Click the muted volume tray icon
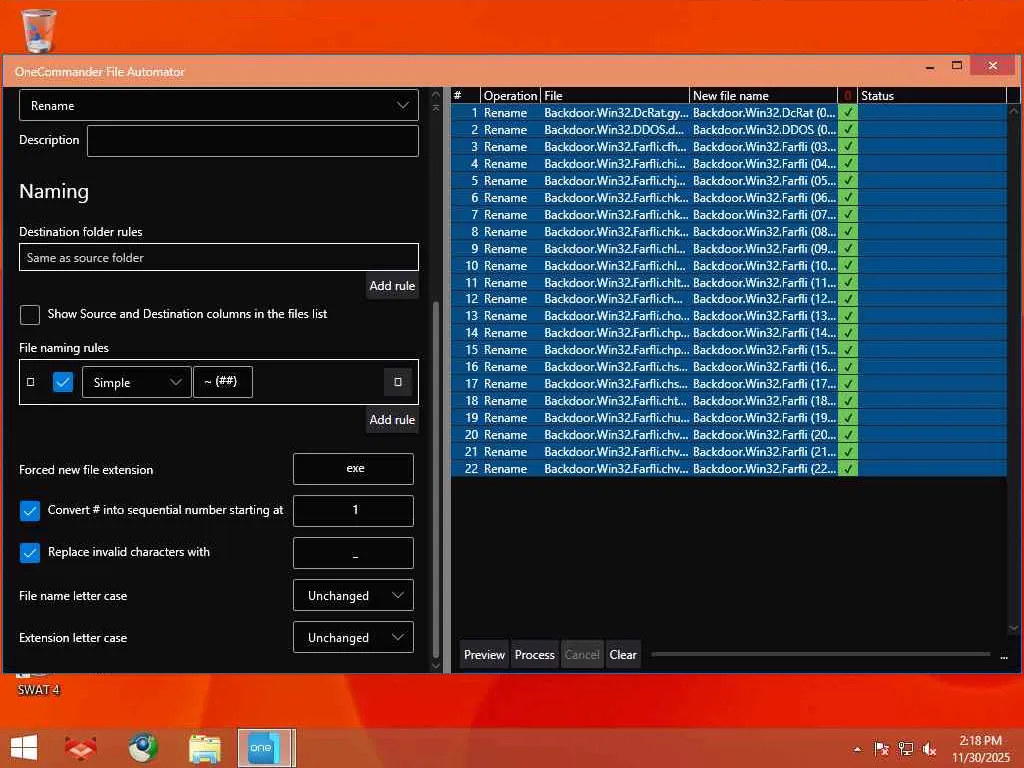This screenshot has width=1024, height=768. pos(929,748)
